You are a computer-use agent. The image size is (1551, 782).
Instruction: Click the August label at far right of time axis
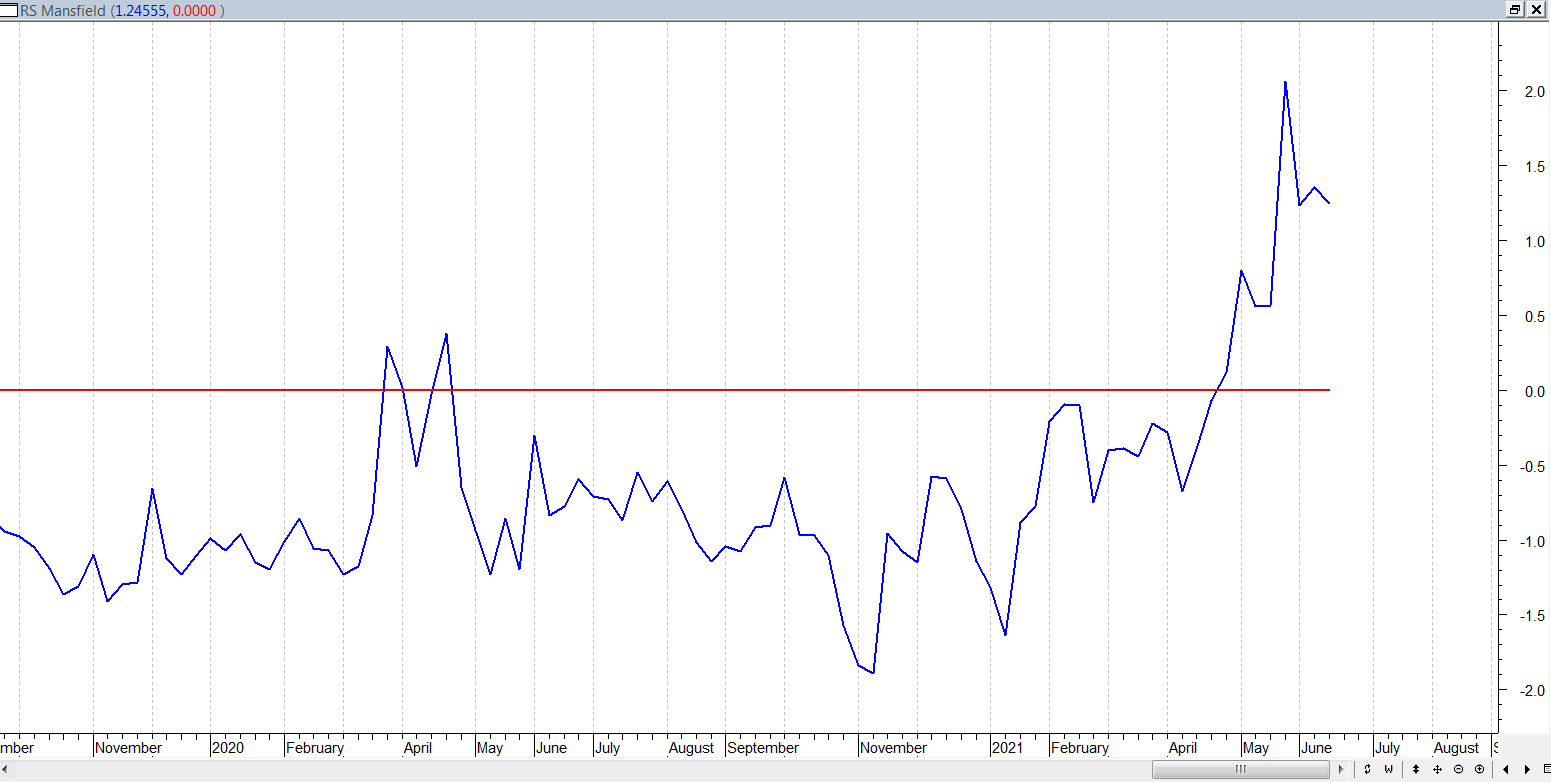coord(1456,748)
